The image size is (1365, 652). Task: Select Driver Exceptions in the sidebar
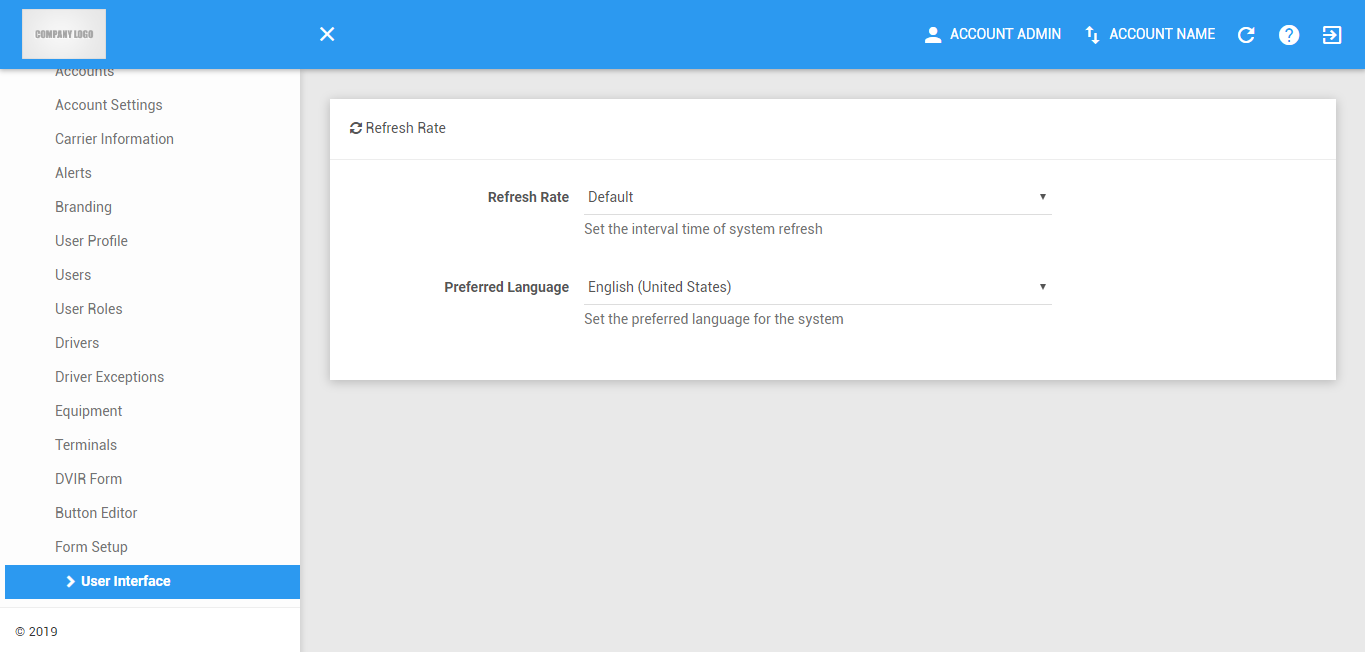(x=109, y=377)
